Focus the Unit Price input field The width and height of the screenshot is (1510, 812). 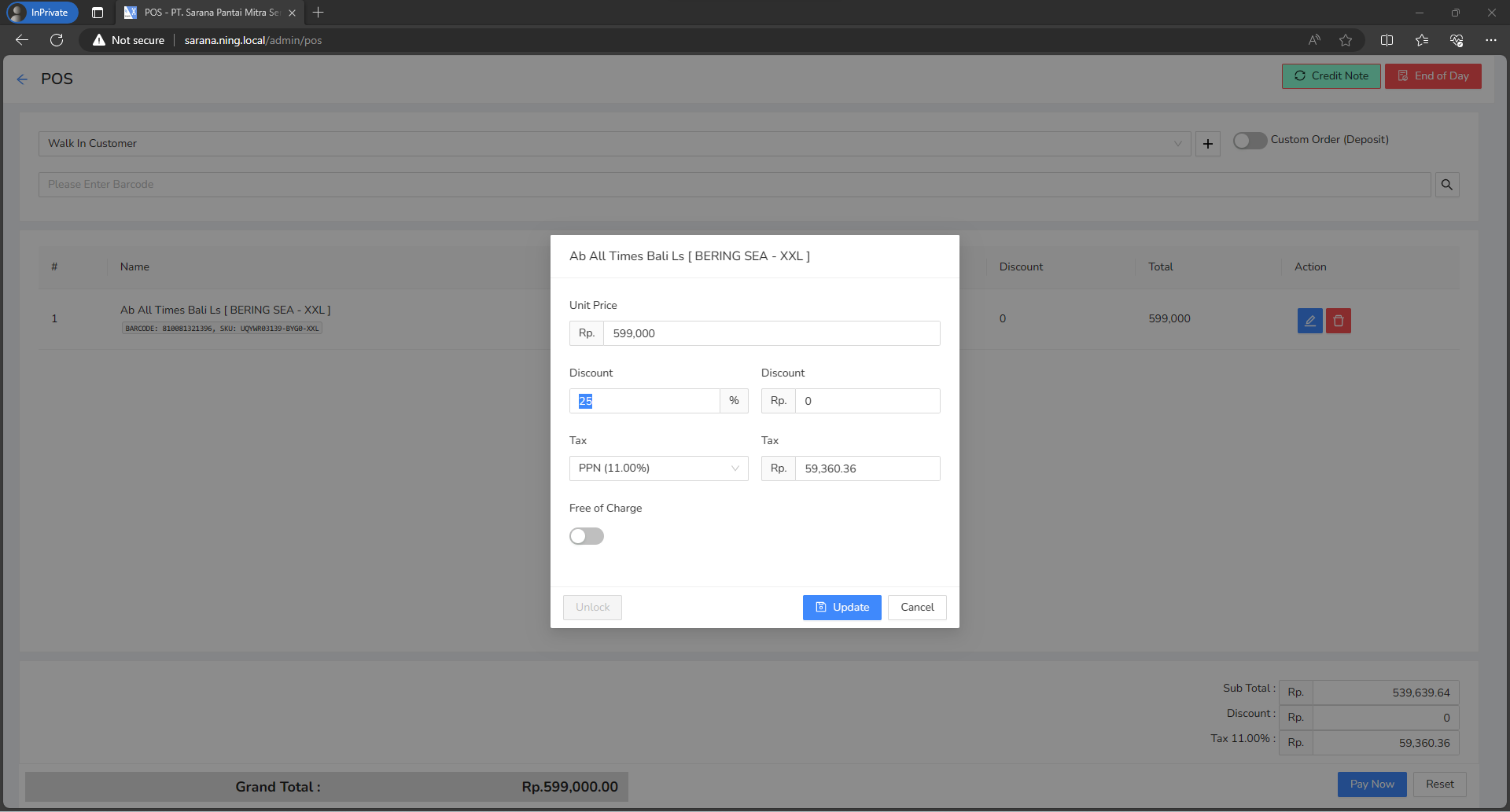pyautogui.click(x=772, y=333)
